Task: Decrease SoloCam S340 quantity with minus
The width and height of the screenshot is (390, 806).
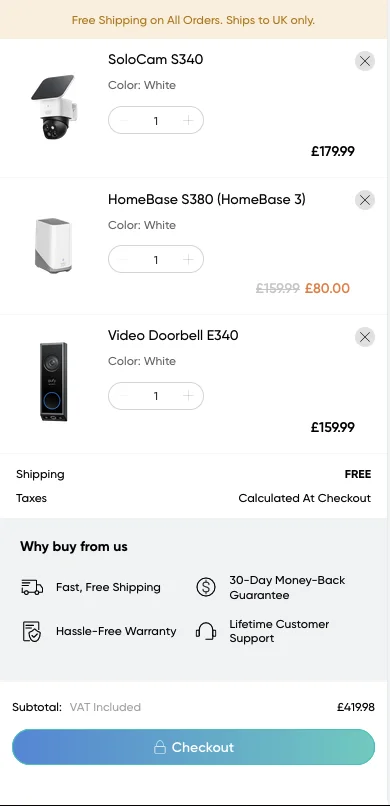Action: [123, 120]
